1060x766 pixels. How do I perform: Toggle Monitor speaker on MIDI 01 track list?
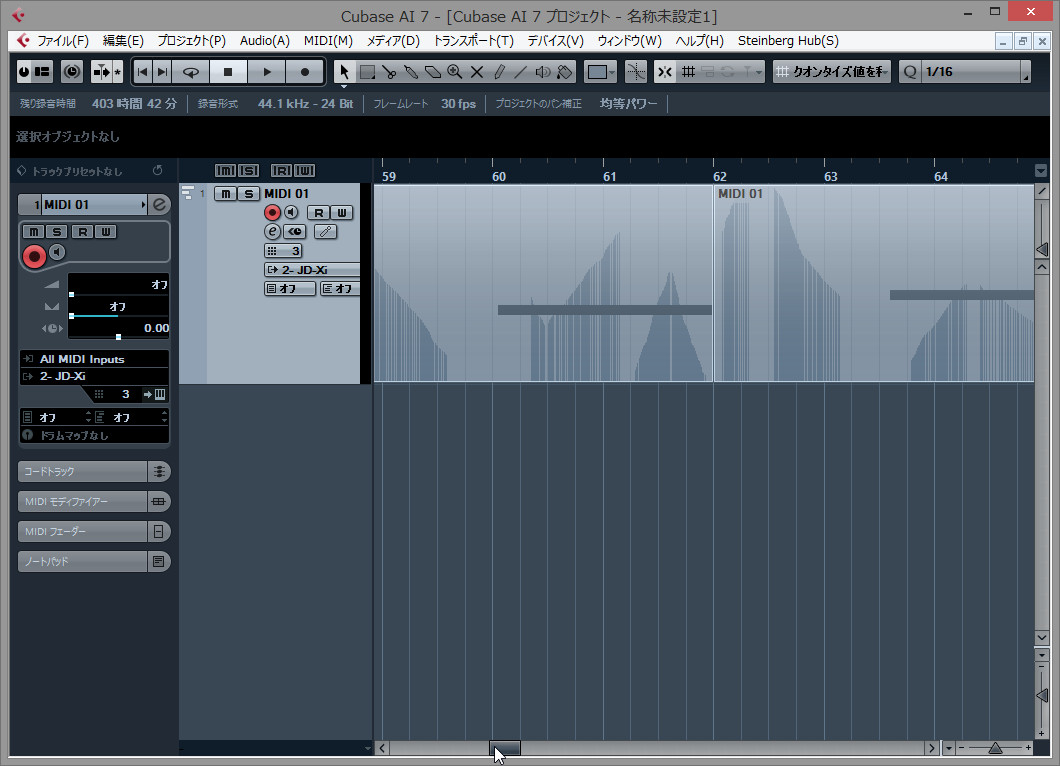coord(291,213)
